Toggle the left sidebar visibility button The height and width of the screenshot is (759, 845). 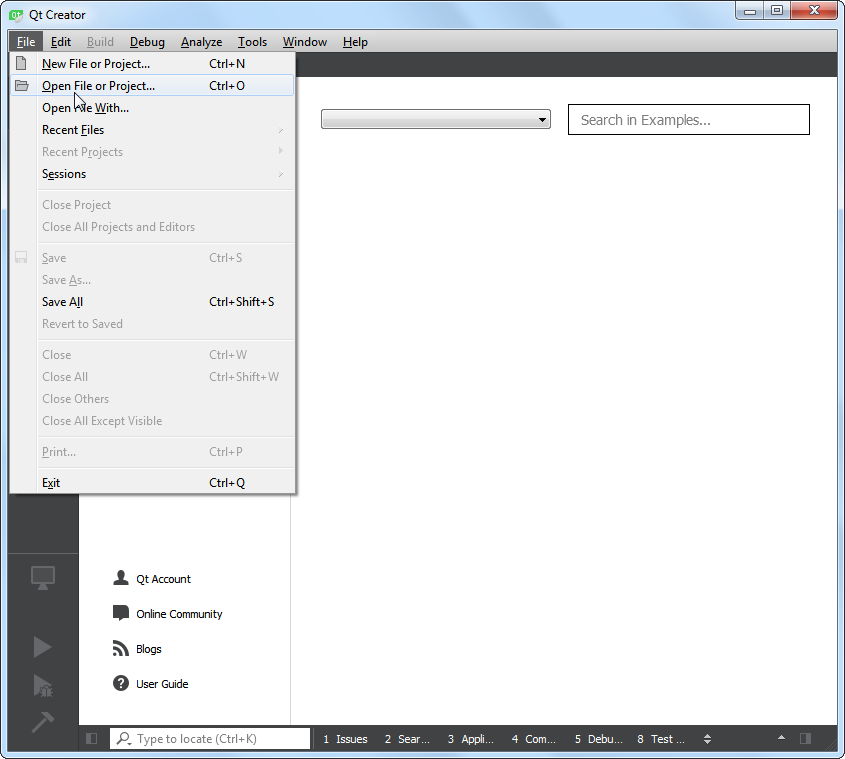[x=92, y=739]
